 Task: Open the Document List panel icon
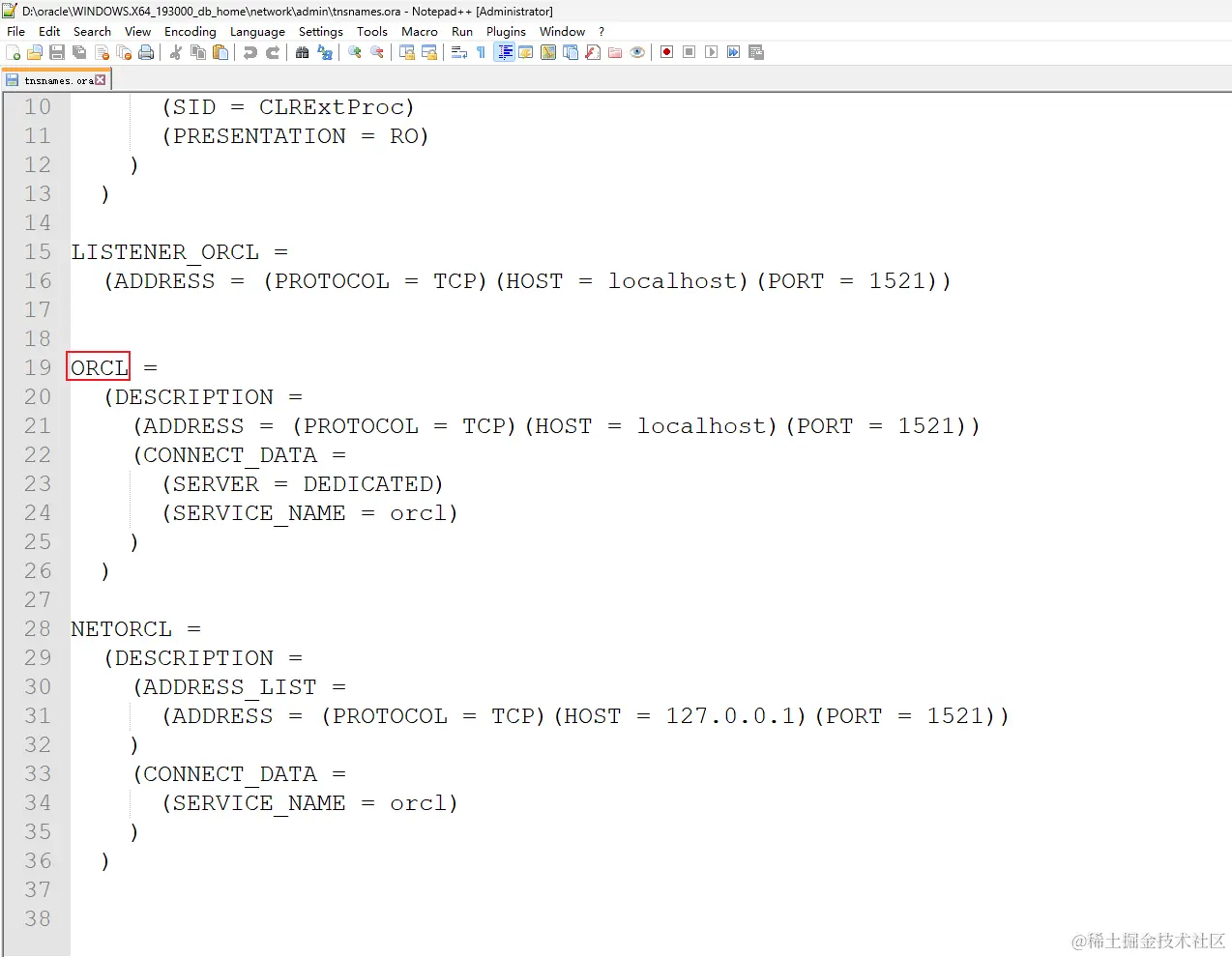coord(571,52)
